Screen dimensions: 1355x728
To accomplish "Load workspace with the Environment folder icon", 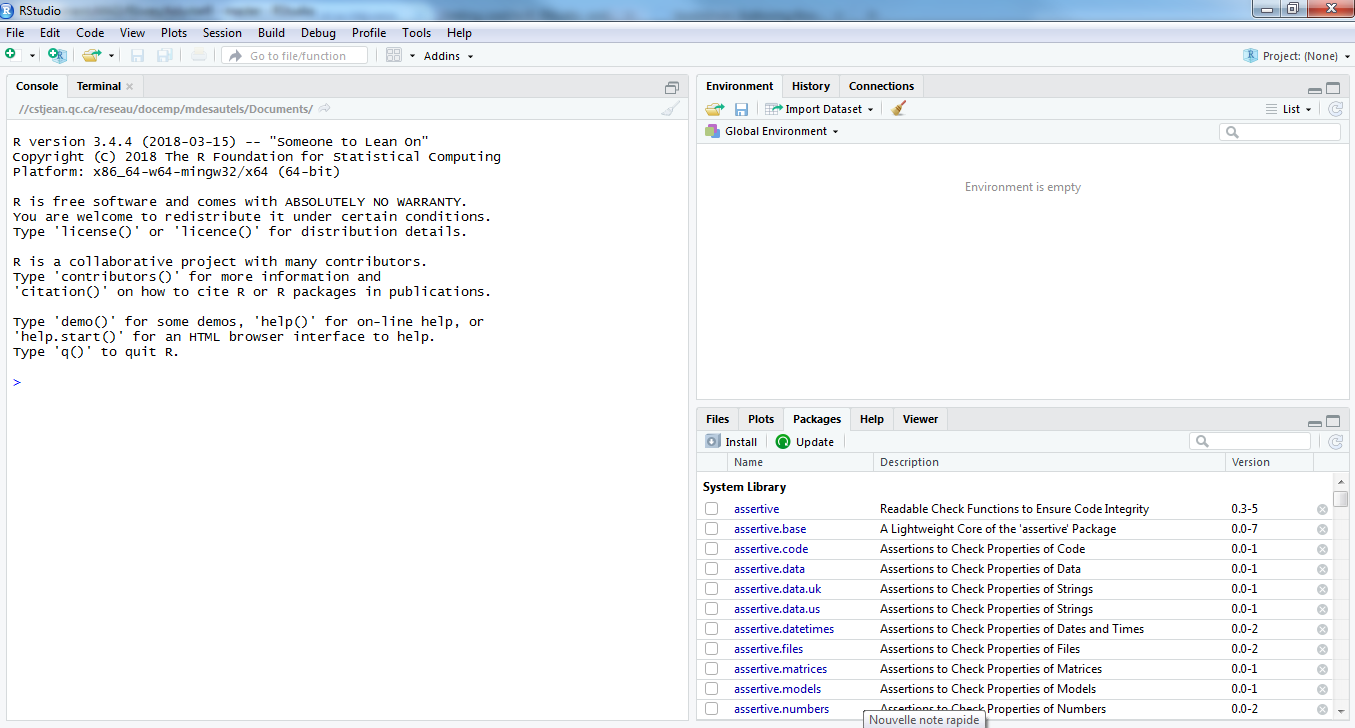I will point(714,108).
